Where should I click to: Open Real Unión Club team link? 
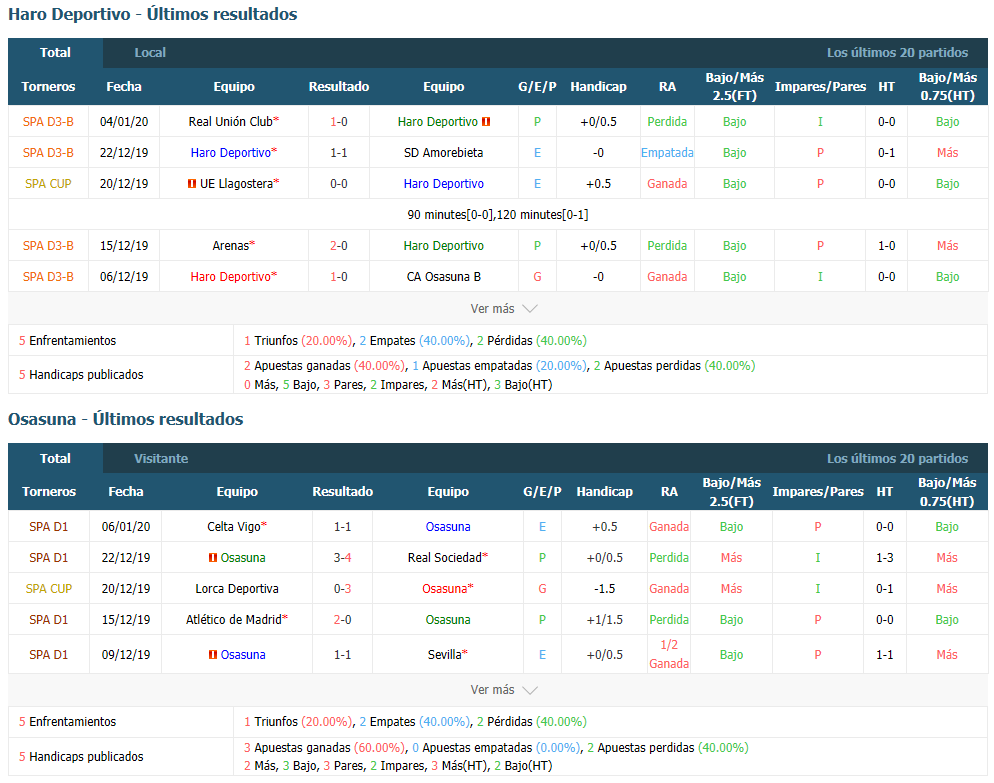click(230, 122)
